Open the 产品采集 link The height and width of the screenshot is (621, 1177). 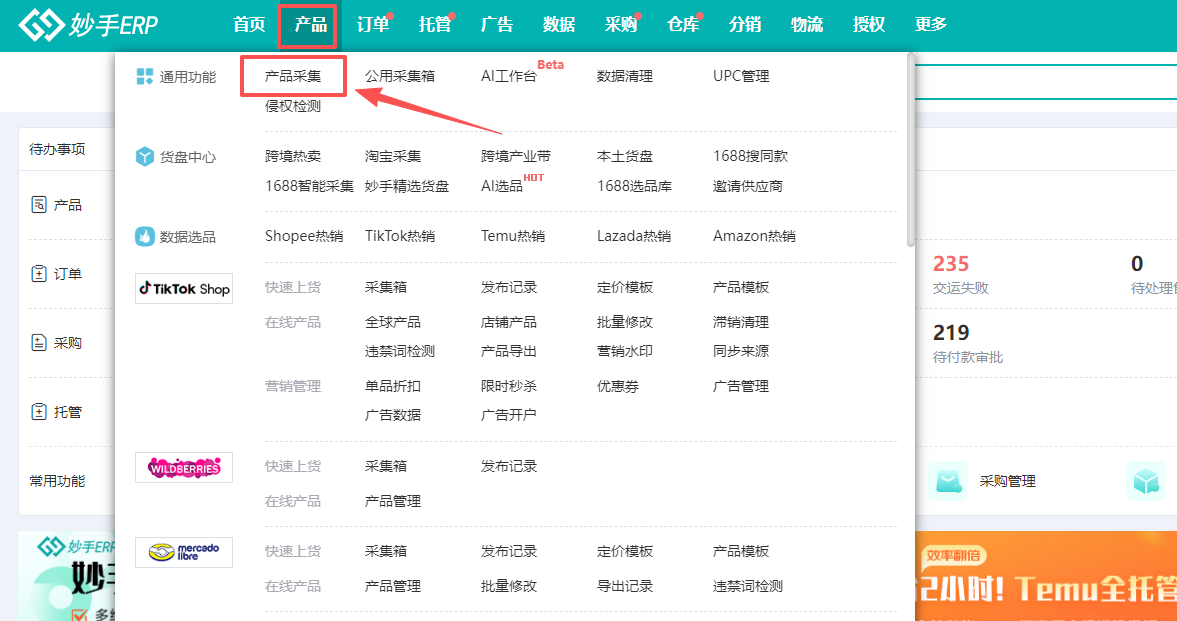pyautogui.click(x=293, y=75)
